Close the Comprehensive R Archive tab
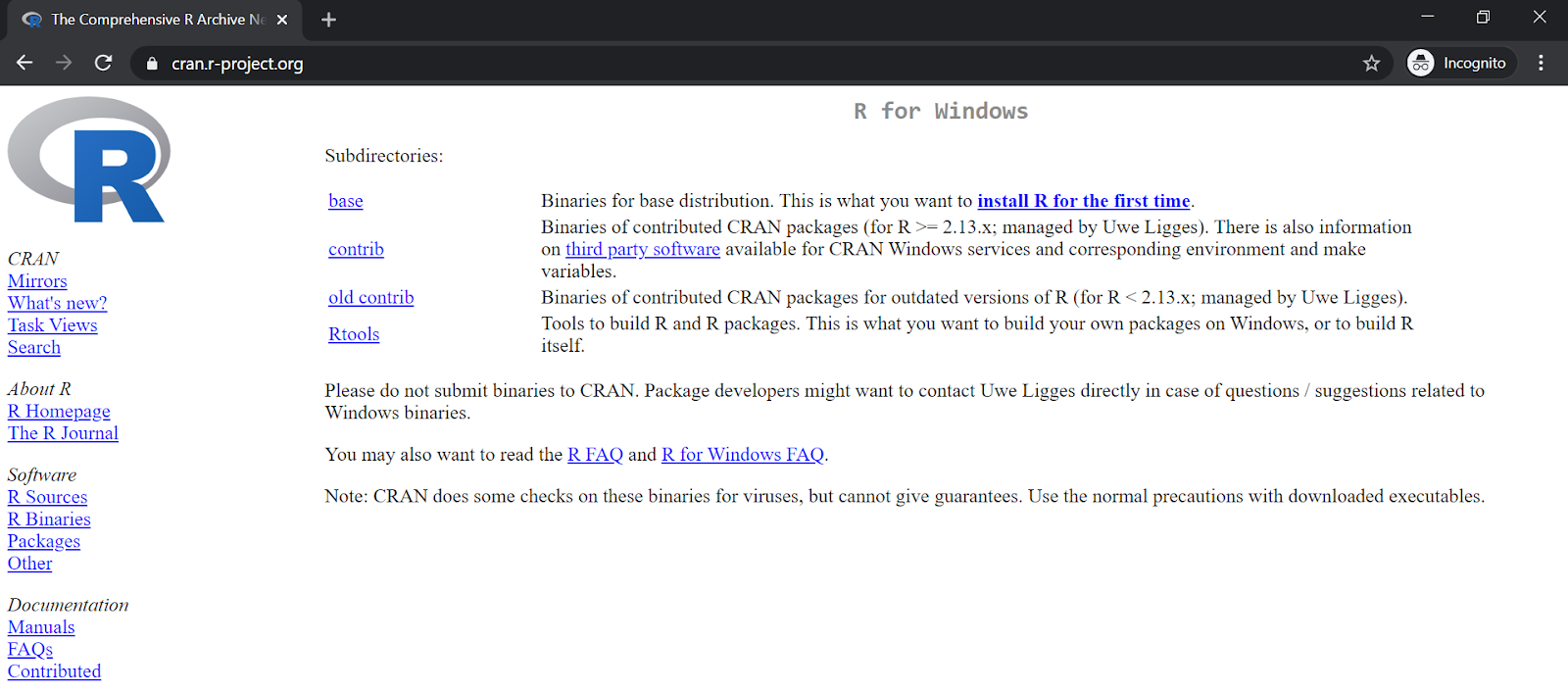This screenshot has width=1568, height=693. point(282,20)
